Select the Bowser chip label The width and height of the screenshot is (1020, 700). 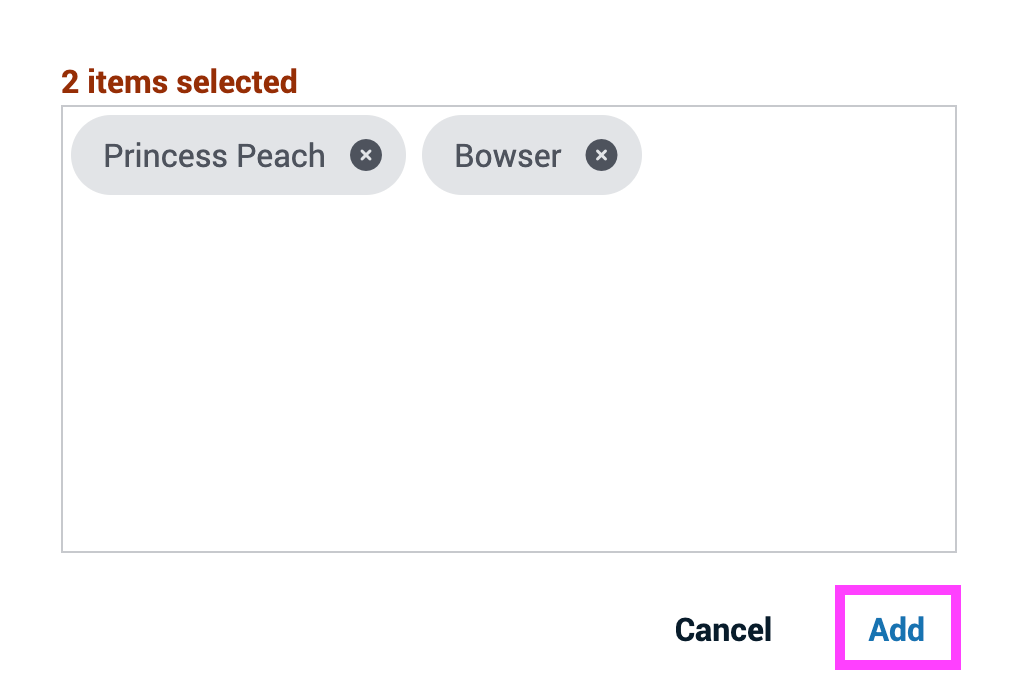(x=507, y=156)
